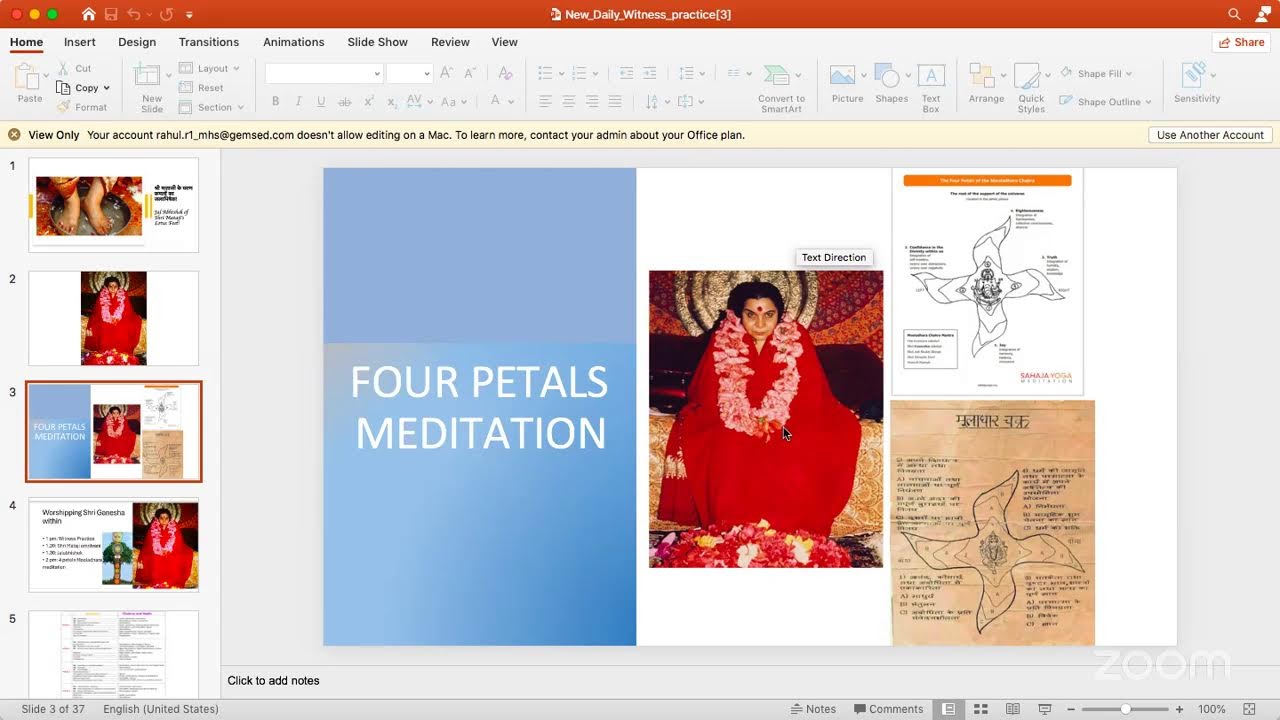Toggle Align Left

tap(545, 101)
